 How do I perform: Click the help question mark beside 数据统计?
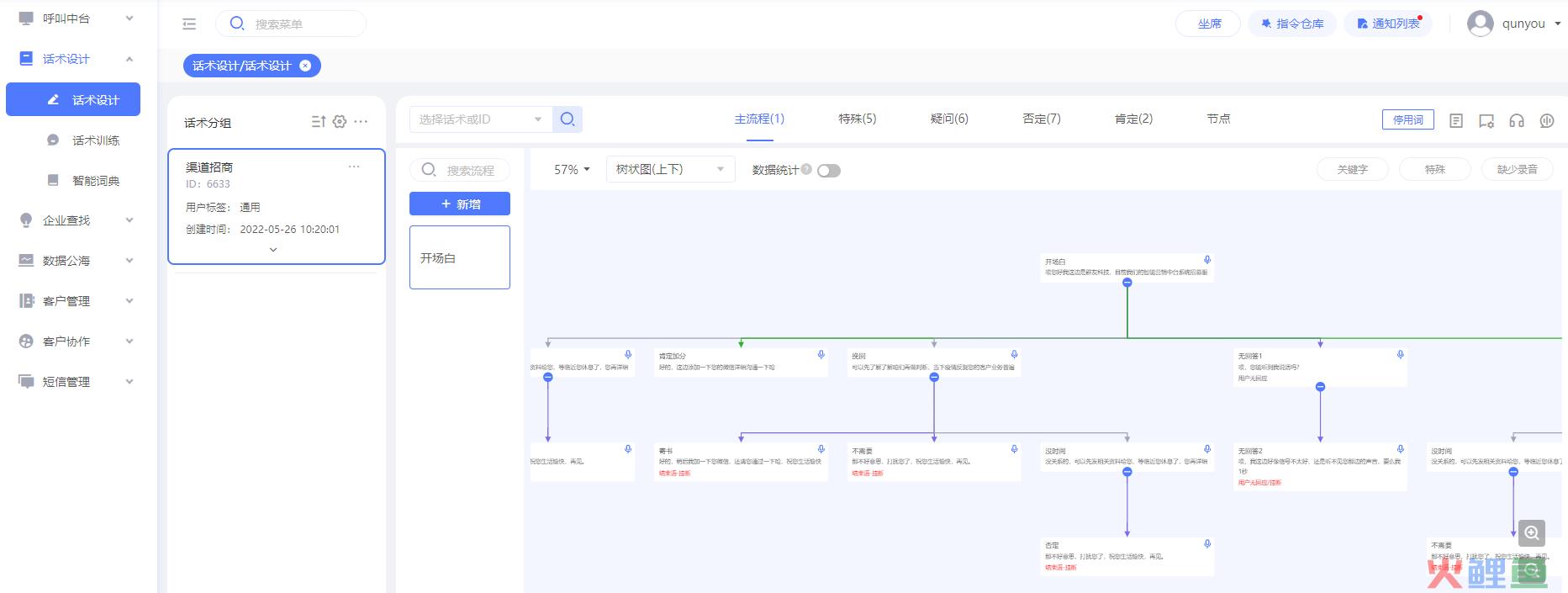pos(806,169)
